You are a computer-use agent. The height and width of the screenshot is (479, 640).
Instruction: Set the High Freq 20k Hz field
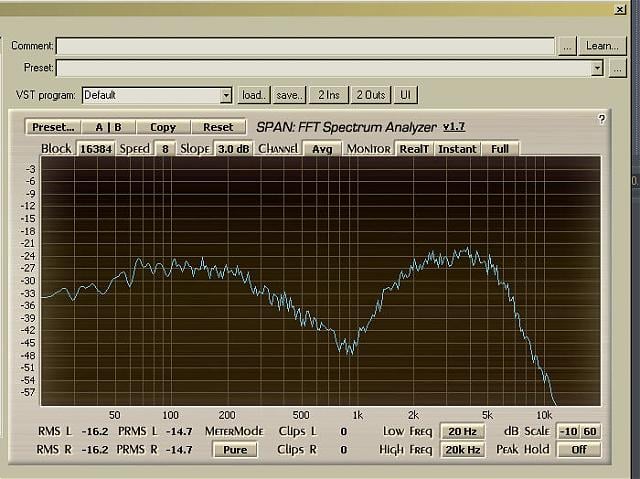pyautogui.click(x=462, y=450)
